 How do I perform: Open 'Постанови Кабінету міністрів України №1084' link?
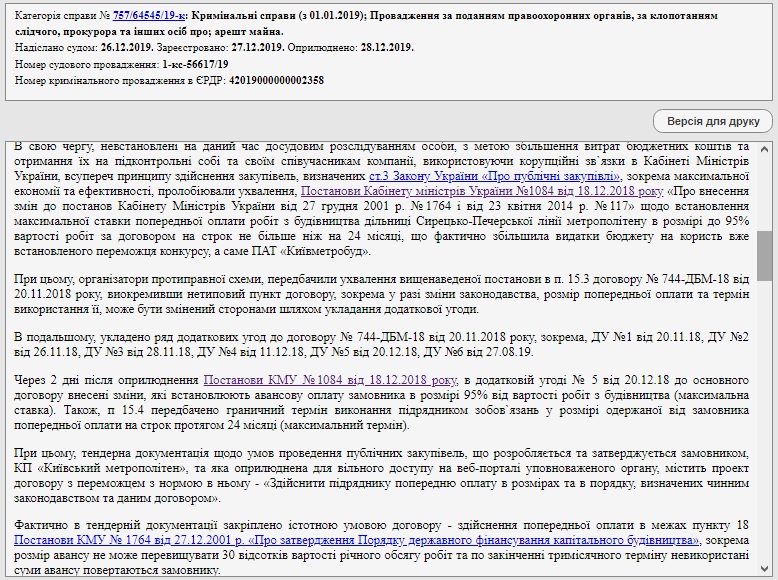(x=482, y=188)
